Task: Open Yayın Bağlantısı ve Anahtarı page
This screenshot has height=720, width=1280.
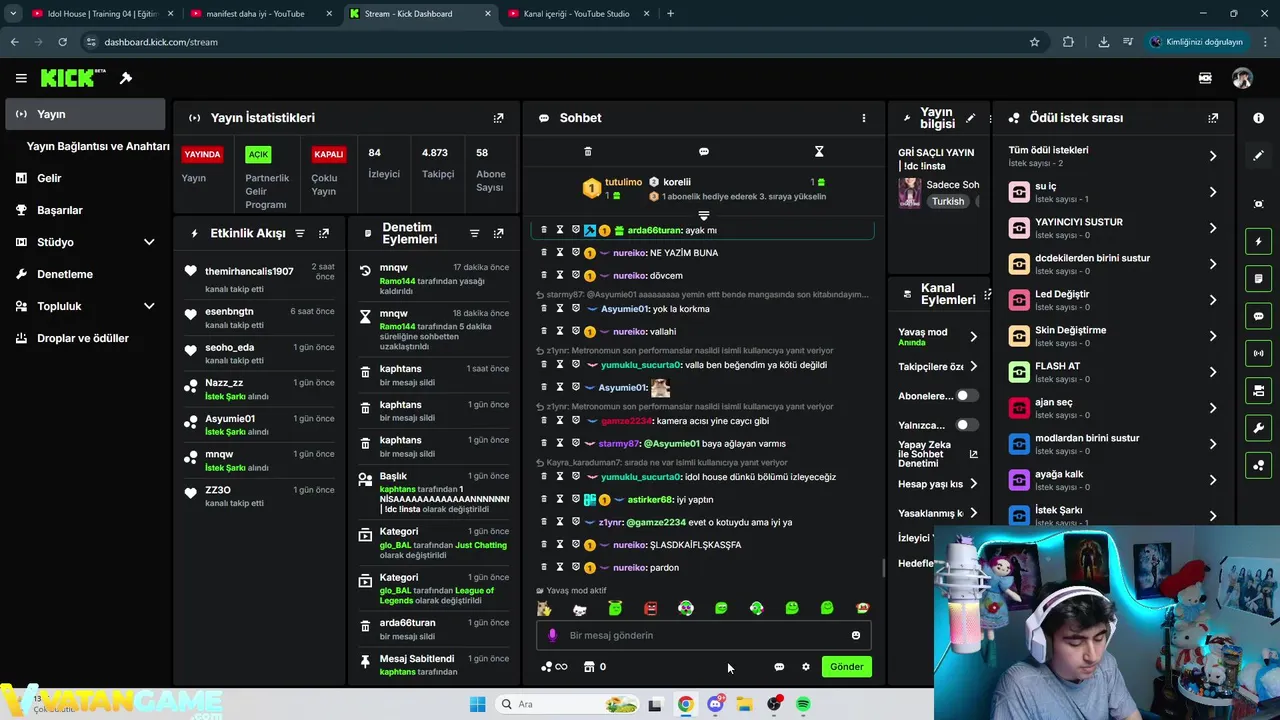Action: point(98,146)
